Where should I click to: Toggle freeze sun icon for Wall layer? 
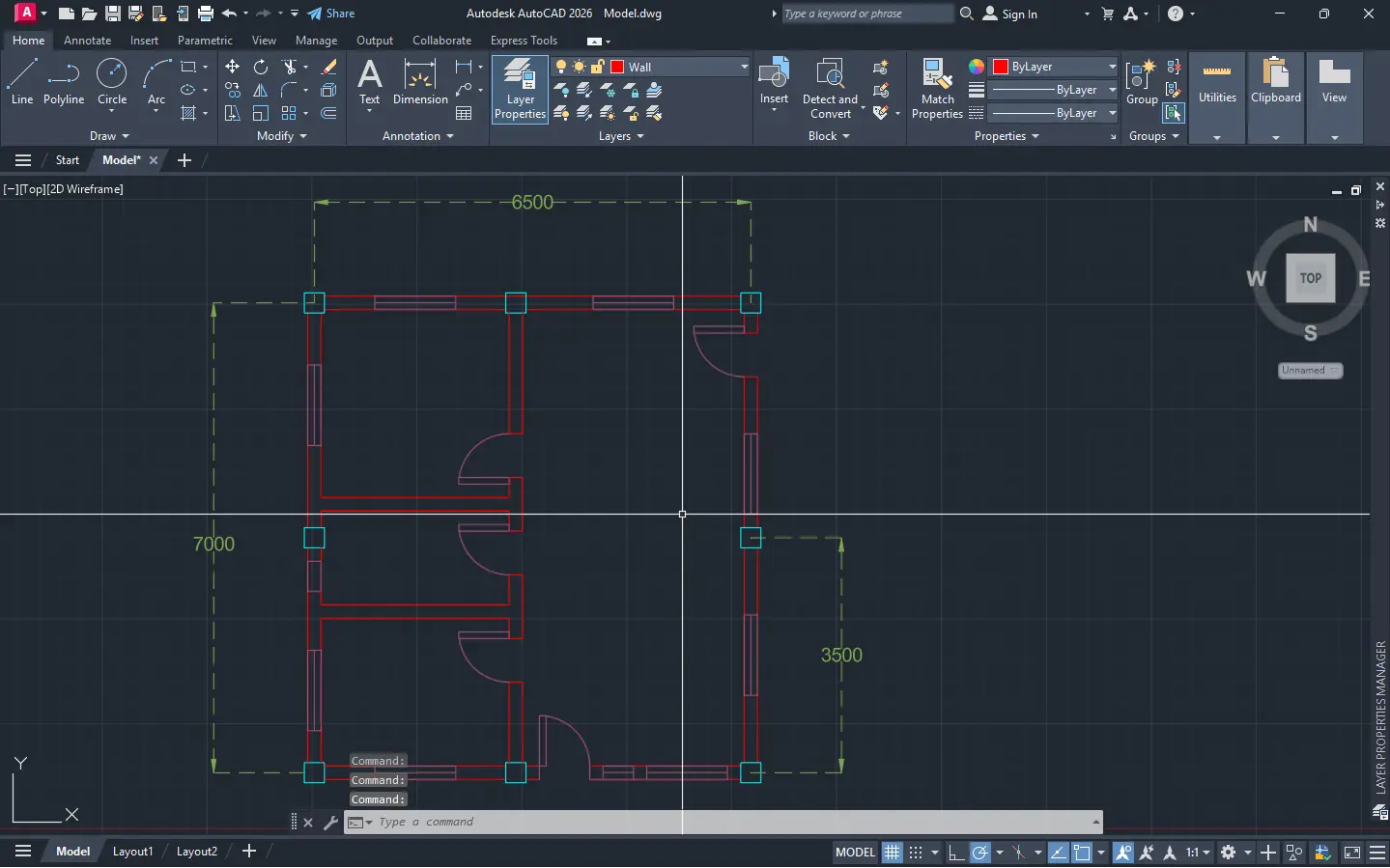(x=579, y=67)
